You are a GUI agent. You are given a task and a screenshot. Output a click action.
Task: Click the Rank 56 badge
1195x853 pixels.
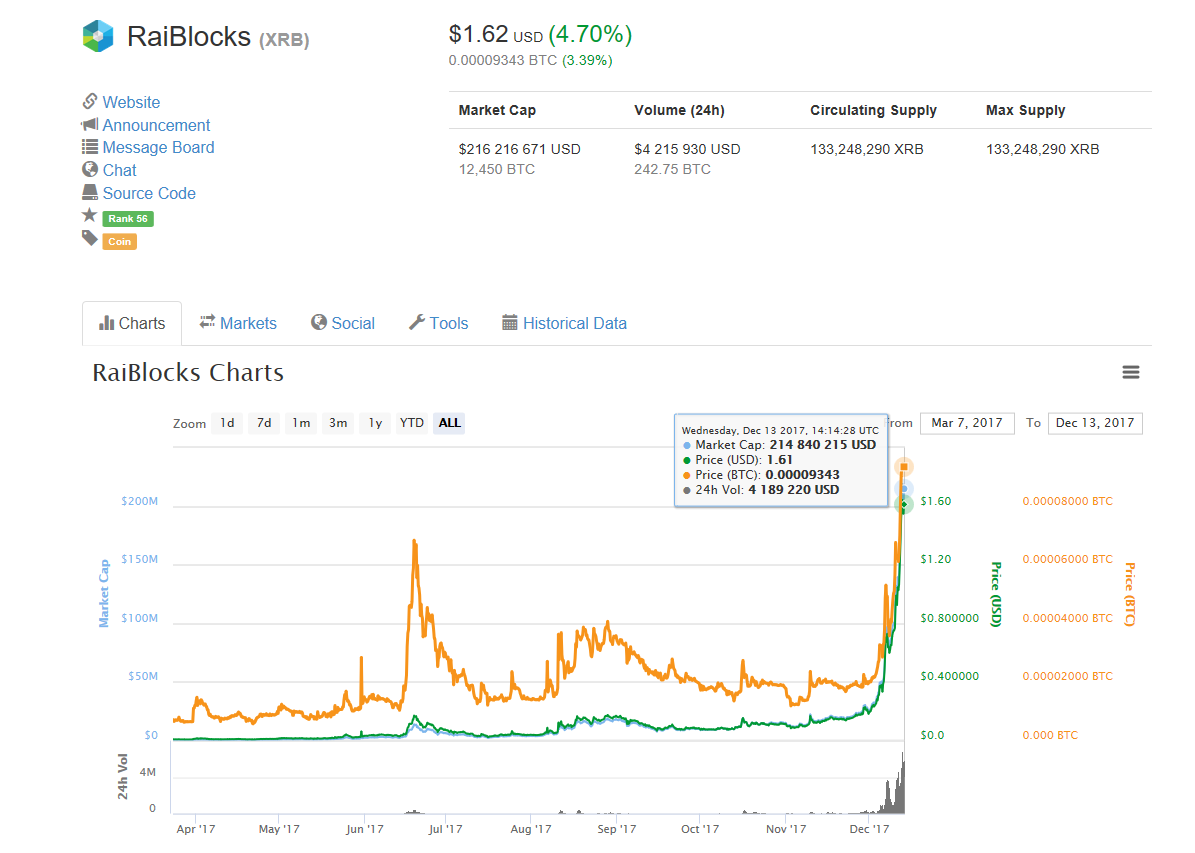coord(128,219)
